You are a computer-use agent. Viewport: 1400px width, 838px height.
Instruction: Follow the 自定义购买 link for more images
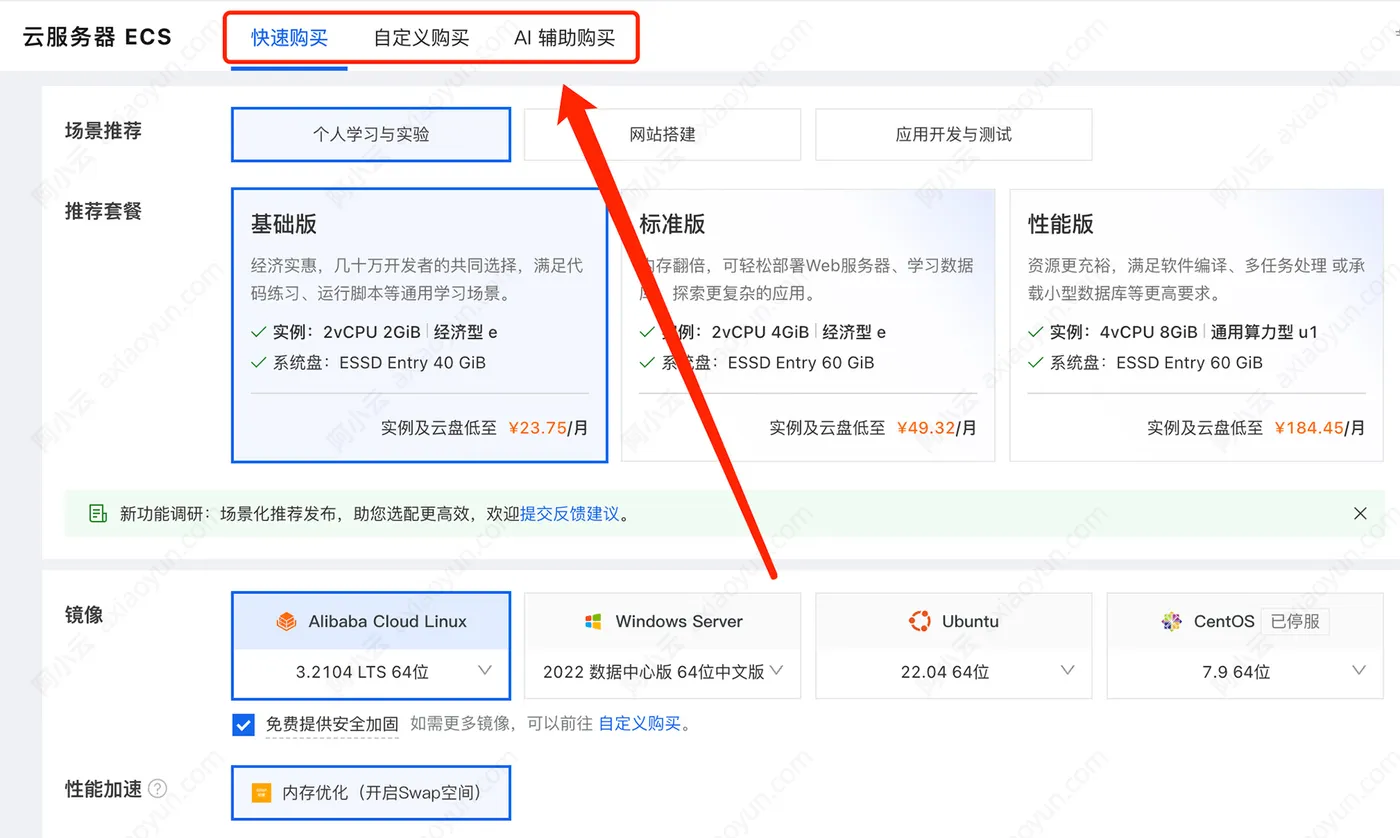click(x=639, y=723)
